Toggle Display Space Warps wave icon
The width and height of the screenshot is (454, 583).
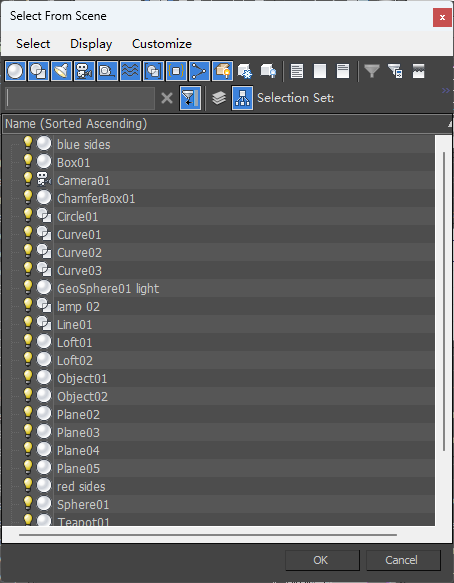pyautogui.click(x=131, y=71)
